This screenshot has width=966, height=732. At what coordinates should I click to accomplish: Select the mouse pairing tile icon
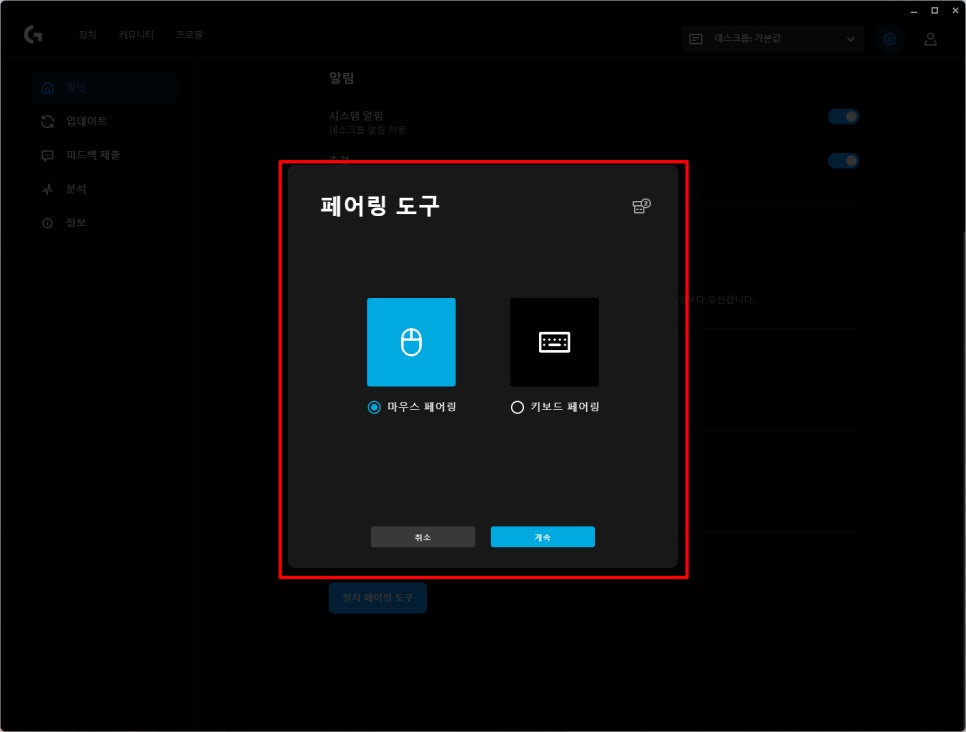pos(411,342)
